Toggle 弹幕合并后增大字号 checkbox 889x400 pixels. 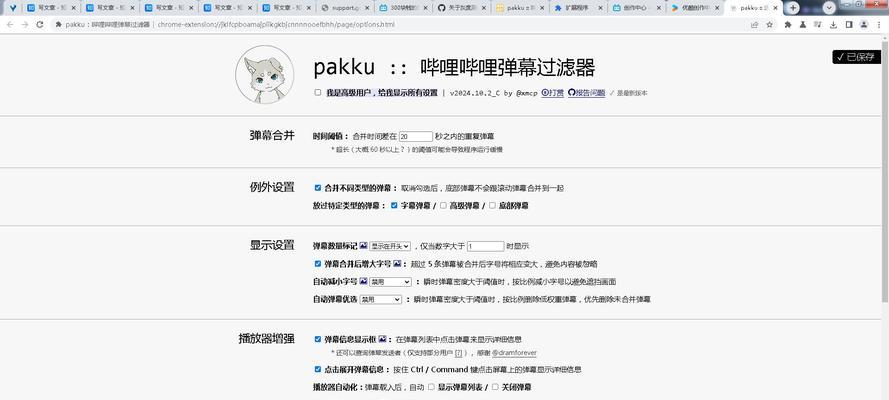pyautogui.click(x=318, y=263)
